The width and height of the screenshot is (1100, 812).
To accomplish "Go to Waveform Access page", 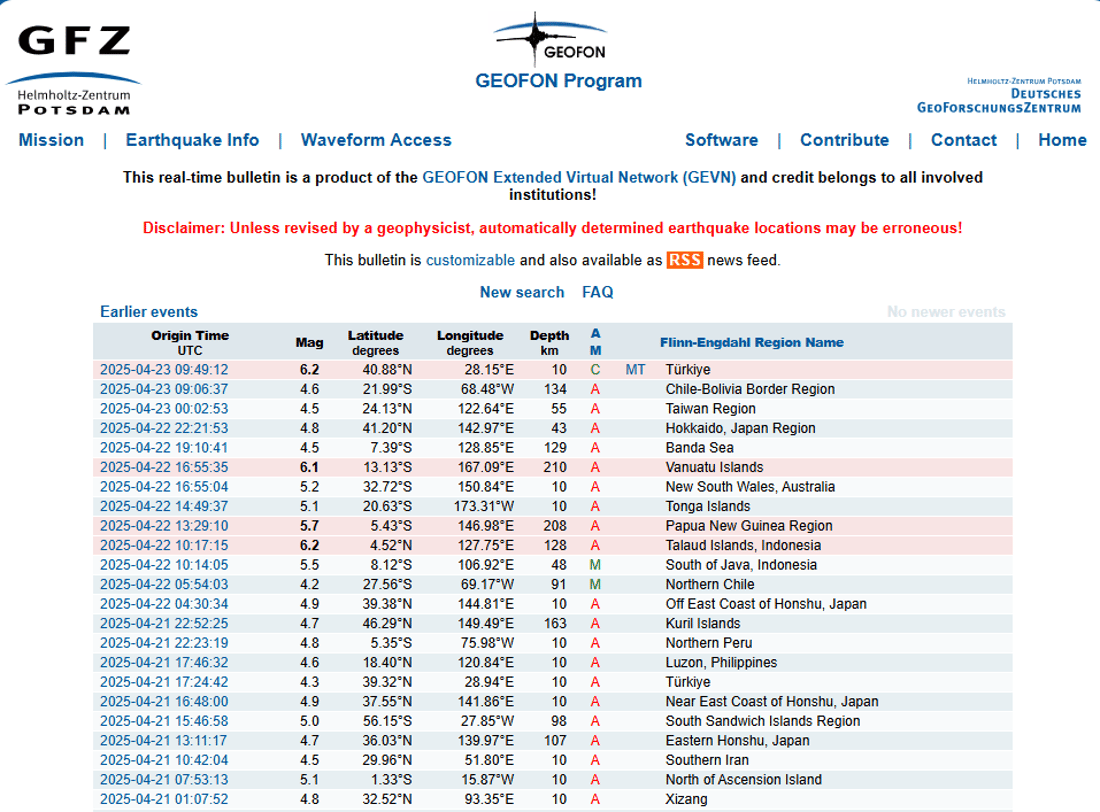I will click(x=376, y=140).
